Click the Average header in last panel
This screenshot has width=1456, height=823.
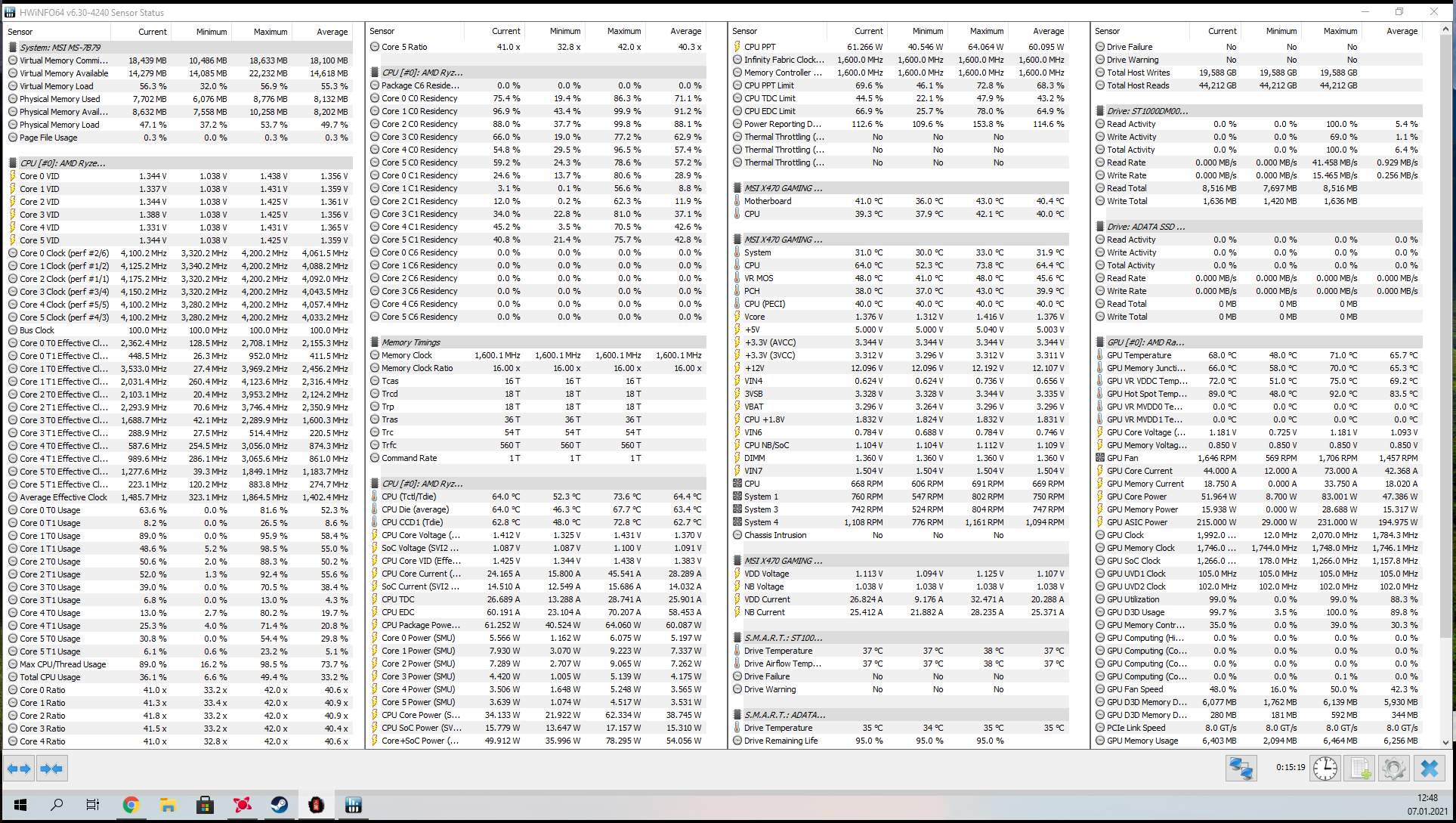1401,31
